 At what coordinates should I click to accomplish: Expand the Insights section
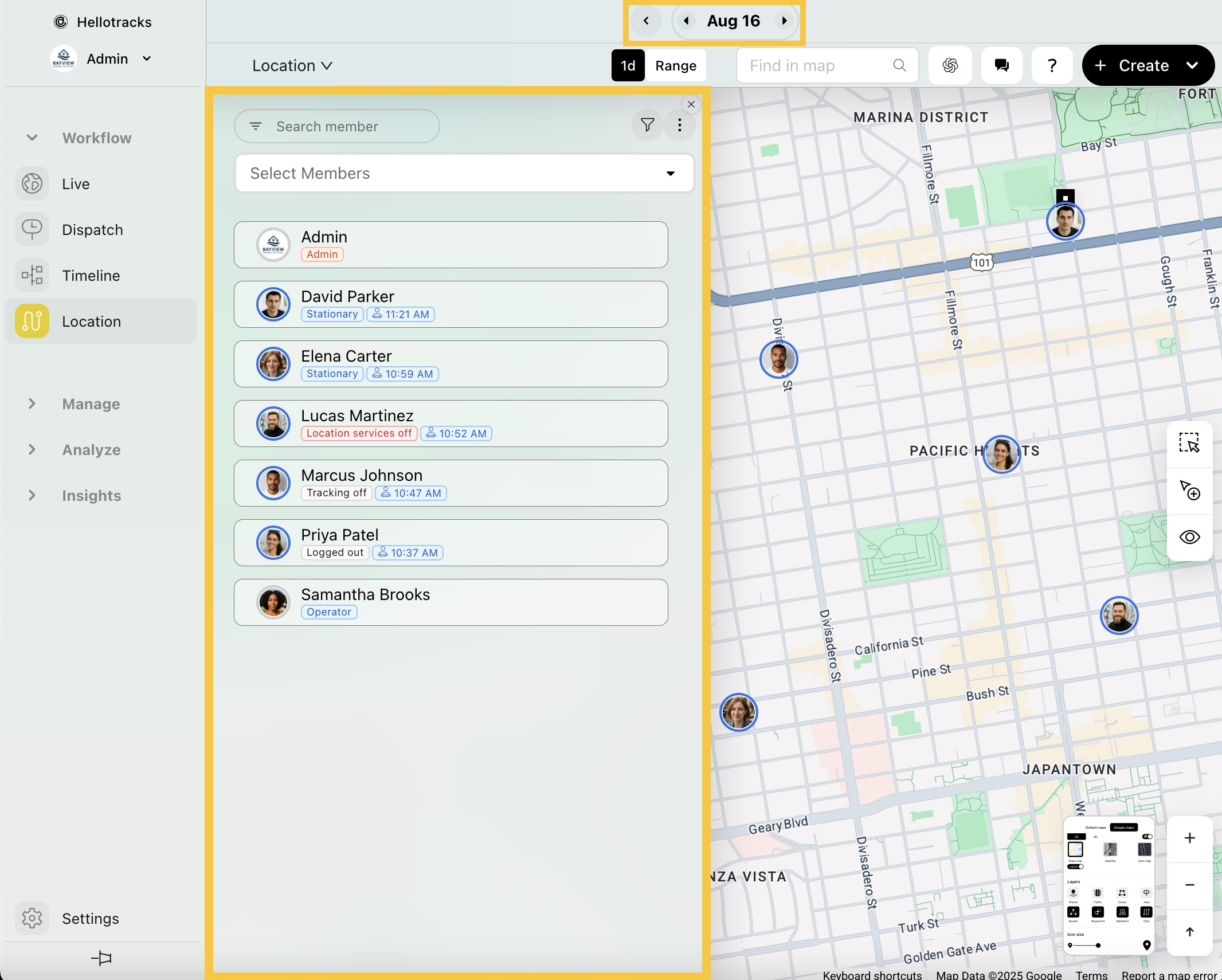point(32,495)
